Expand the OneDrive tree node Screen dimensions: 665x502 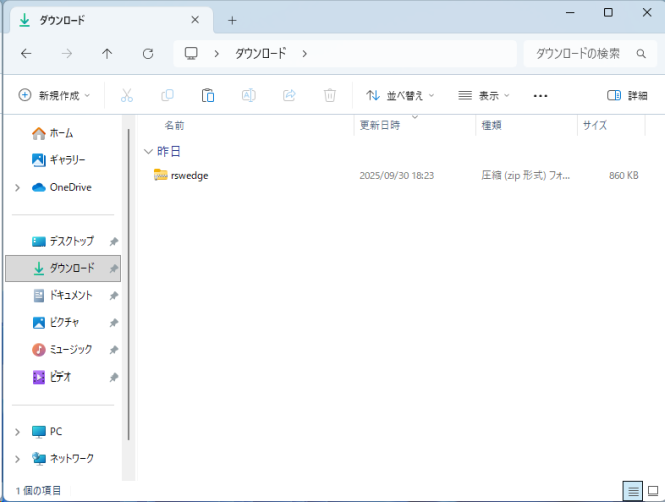click(17, 187)
